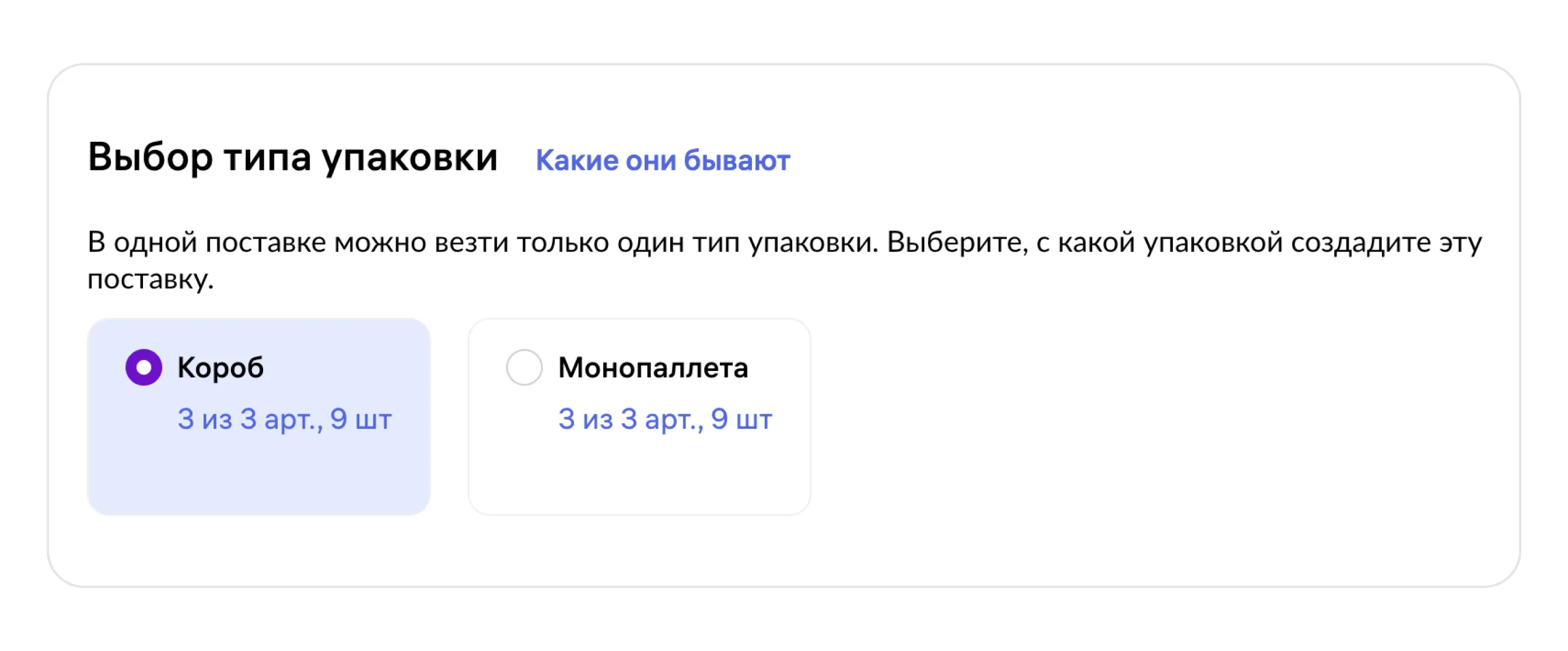Click the "Выбор типа упаковки" heading
The width and height of the screenshot is (1568, 651).
coord(292,157)
